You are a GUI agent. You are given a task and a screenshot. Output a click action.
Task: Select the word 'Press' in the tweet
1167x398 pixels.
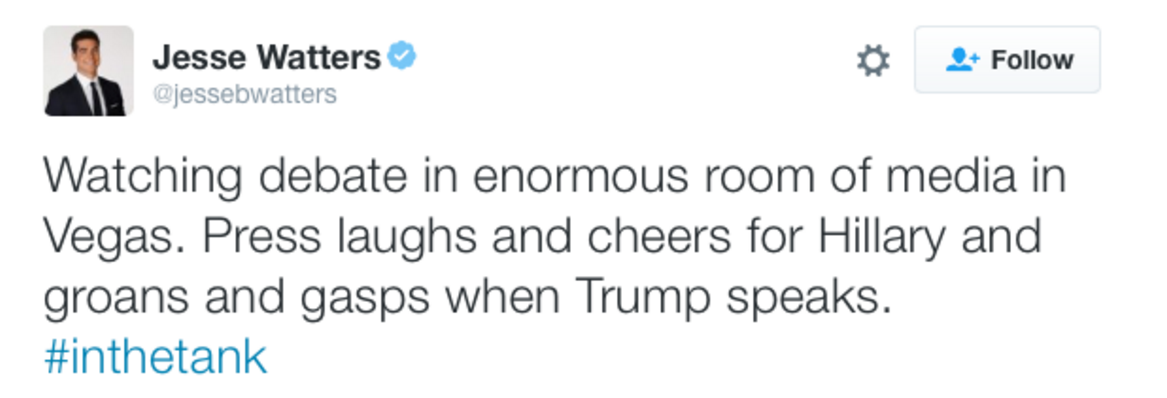click(x=262, y=237)
